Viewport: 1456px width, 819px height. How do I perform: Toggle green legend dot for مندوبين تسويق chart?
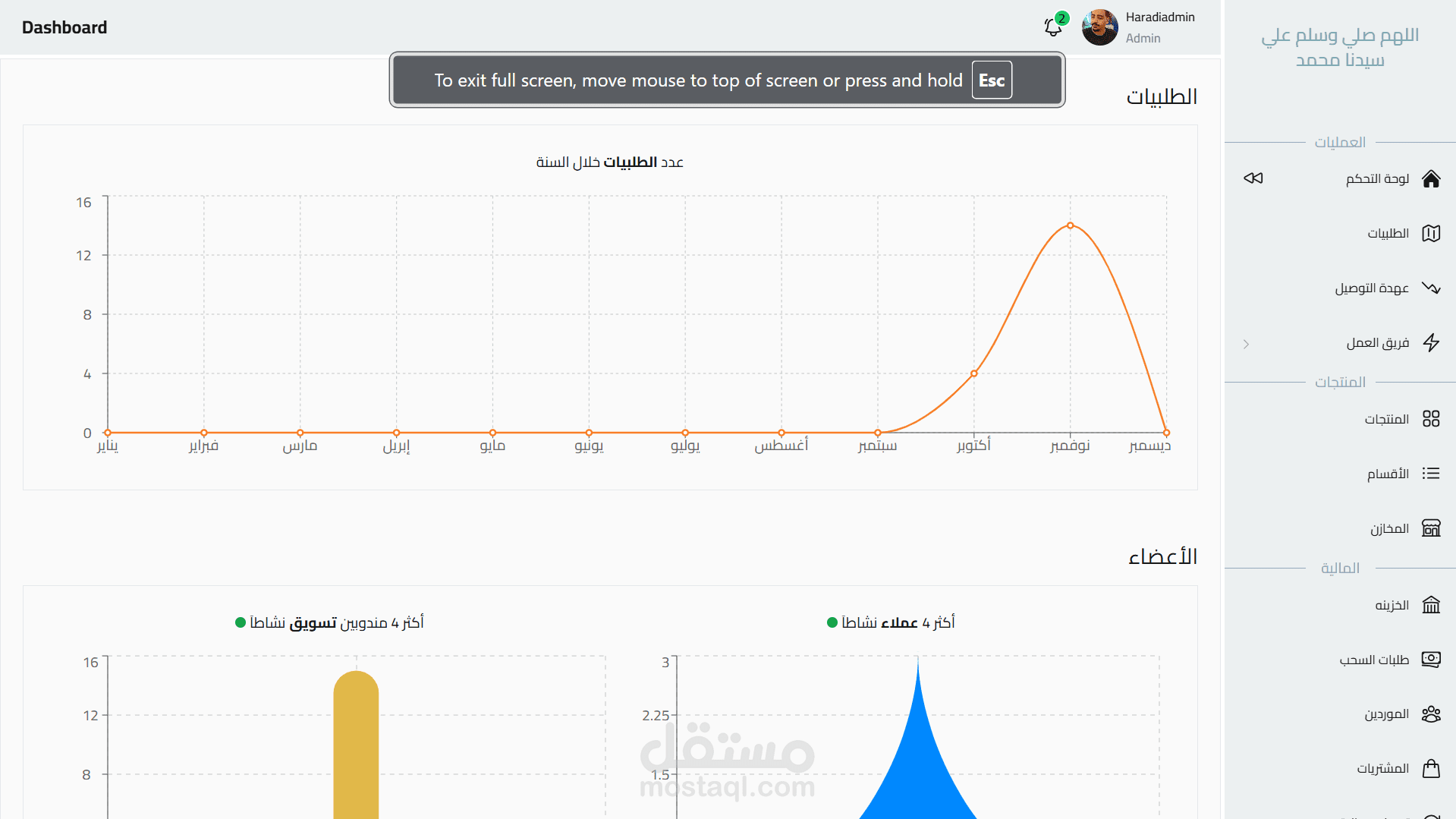pyautogui.click(x=241, y=622)
